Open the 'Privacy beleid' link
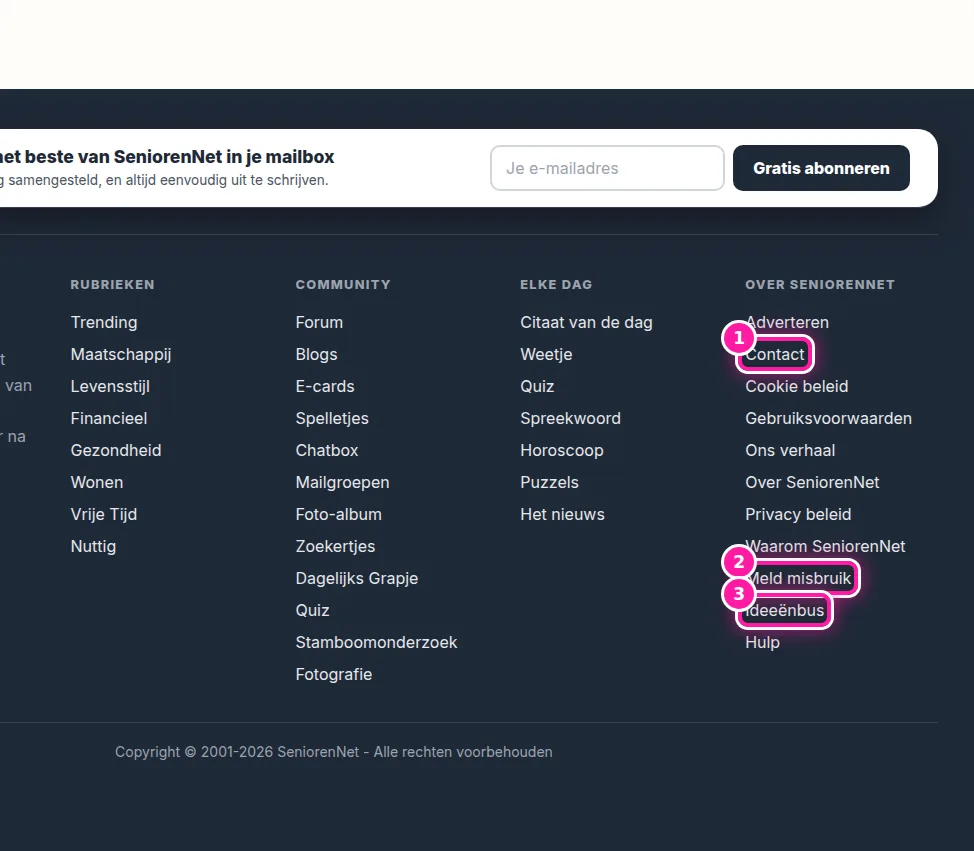Screen dimensions: 974x851 [x=798, y=514]
